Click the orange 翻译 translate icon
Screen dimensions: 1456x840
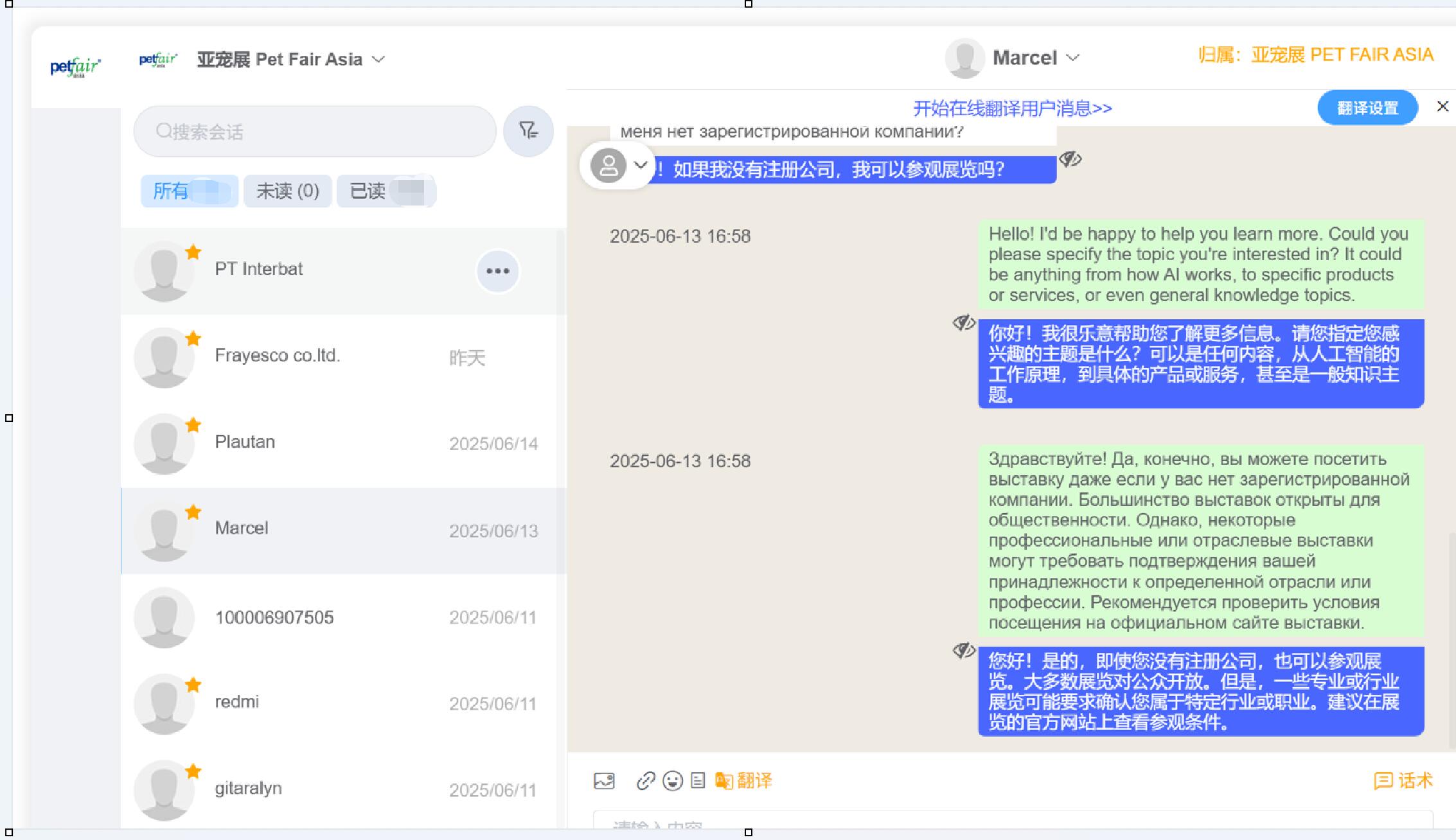point(743,781)
